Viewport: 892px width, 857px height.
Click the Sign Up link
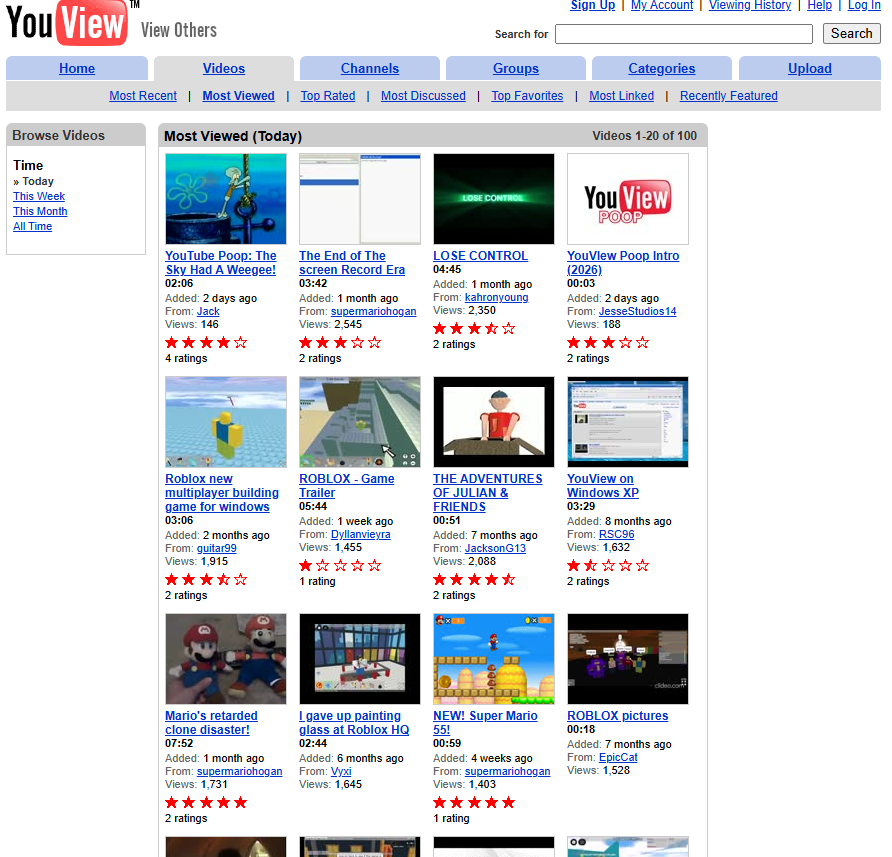coord(593,5)
